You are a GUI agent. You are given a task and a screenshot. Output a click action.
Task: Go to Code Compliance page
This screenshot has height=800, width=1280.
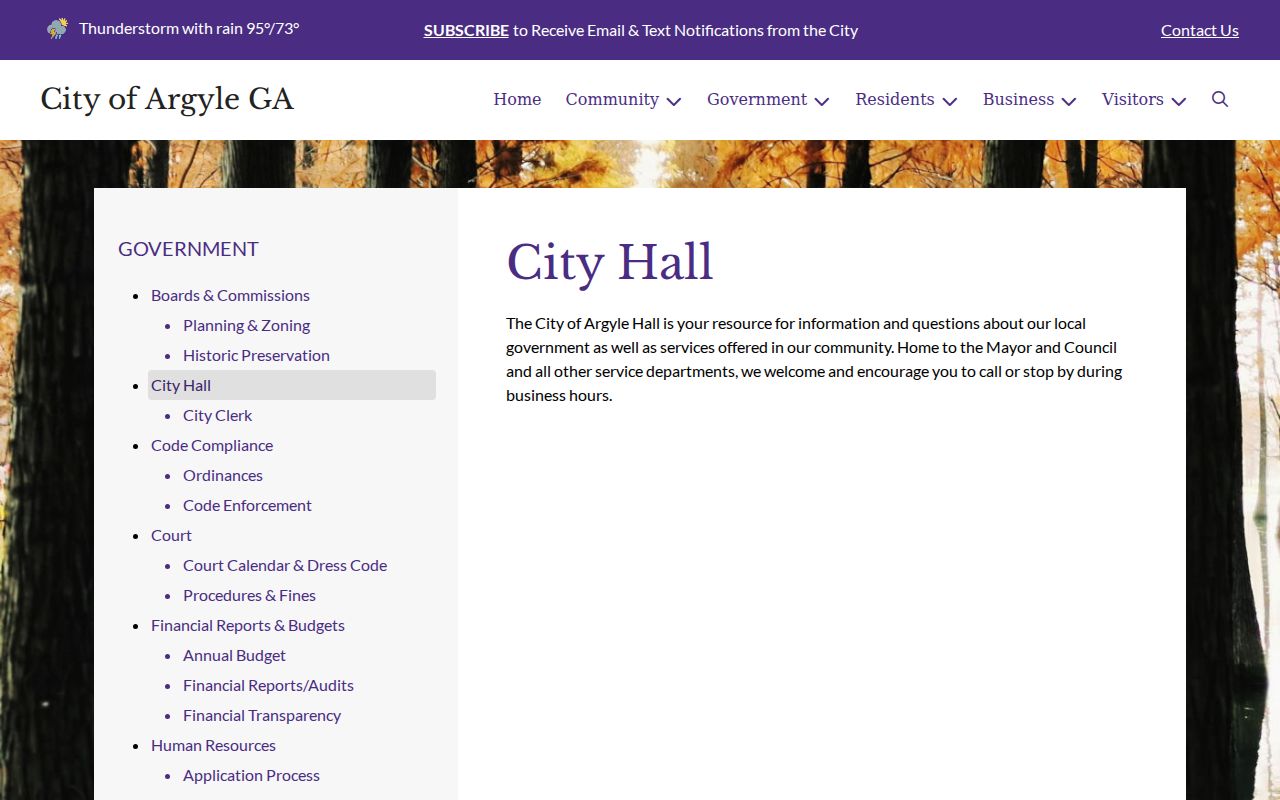[x=212, y=445]
